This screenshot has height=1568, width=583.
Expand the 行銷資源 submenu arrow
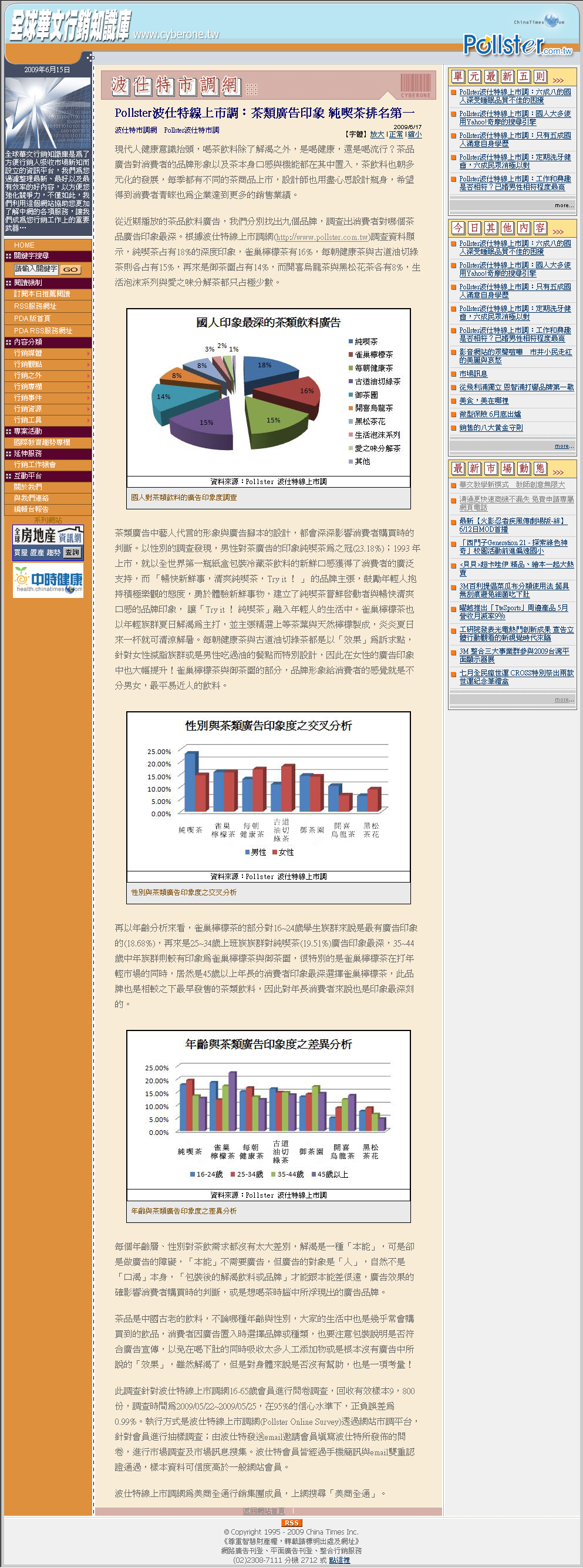(x=88, y=409)
